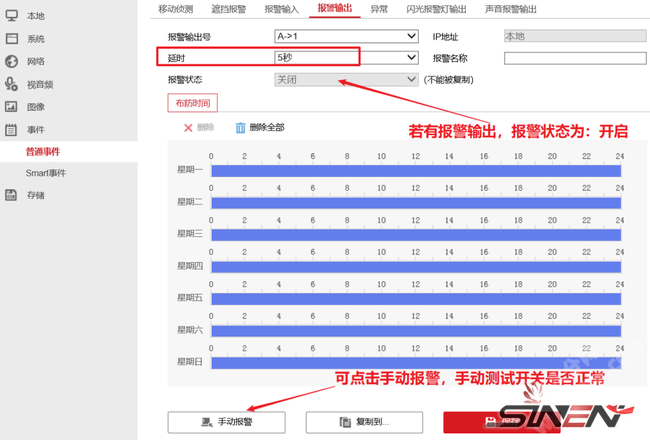Open the 网络 globe icon
Viewport: 650px width, 440px height.
pyautogui.click(x=11, y=61)
